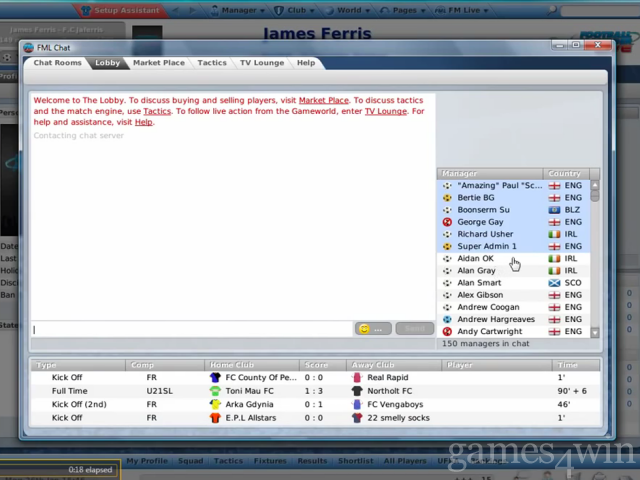Click George Gay's red club badge
The image size is (640, 480).
(x=447, y=222)
